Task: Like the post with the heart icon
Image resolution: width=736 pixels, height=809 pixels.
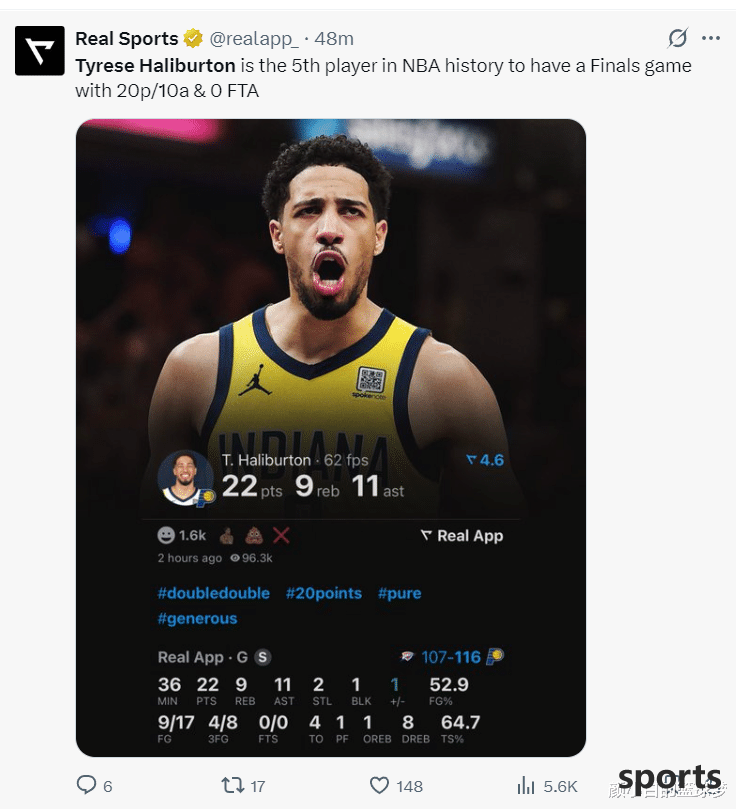Action: [380, 786]
